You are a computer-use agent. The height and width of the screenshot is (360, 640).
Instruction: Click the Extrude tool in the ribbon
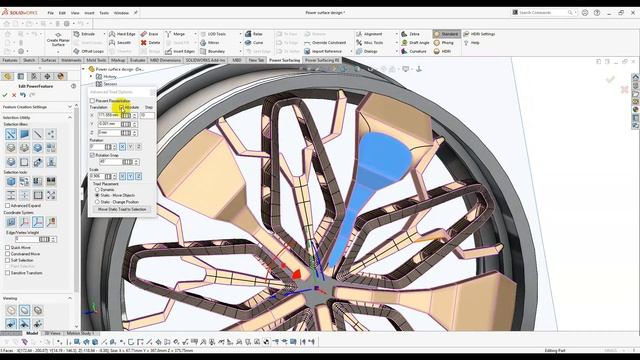[84, 34]
